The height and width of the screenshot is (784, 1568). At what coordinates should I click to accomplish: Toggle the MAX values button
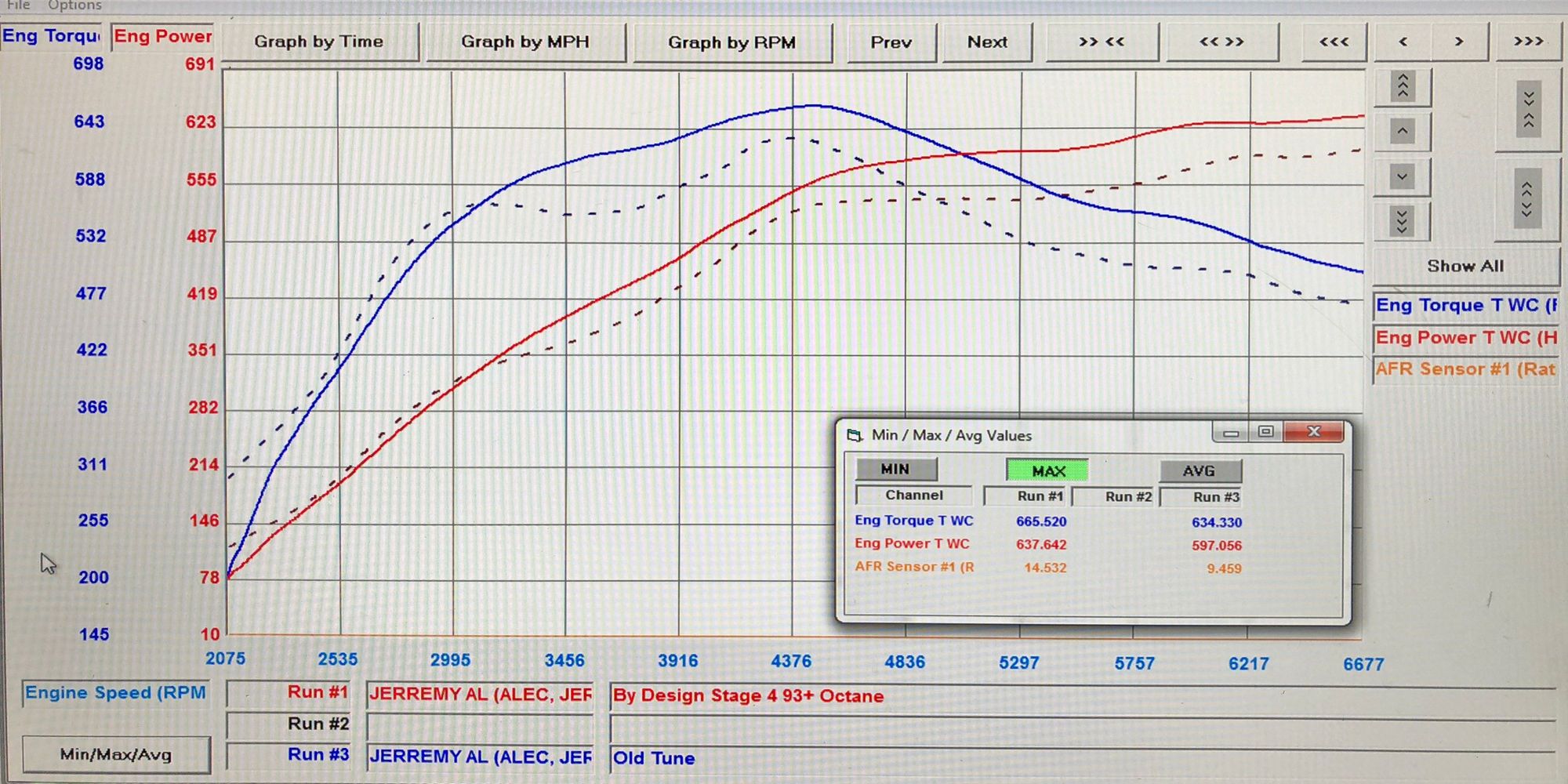click(1047, 470)
